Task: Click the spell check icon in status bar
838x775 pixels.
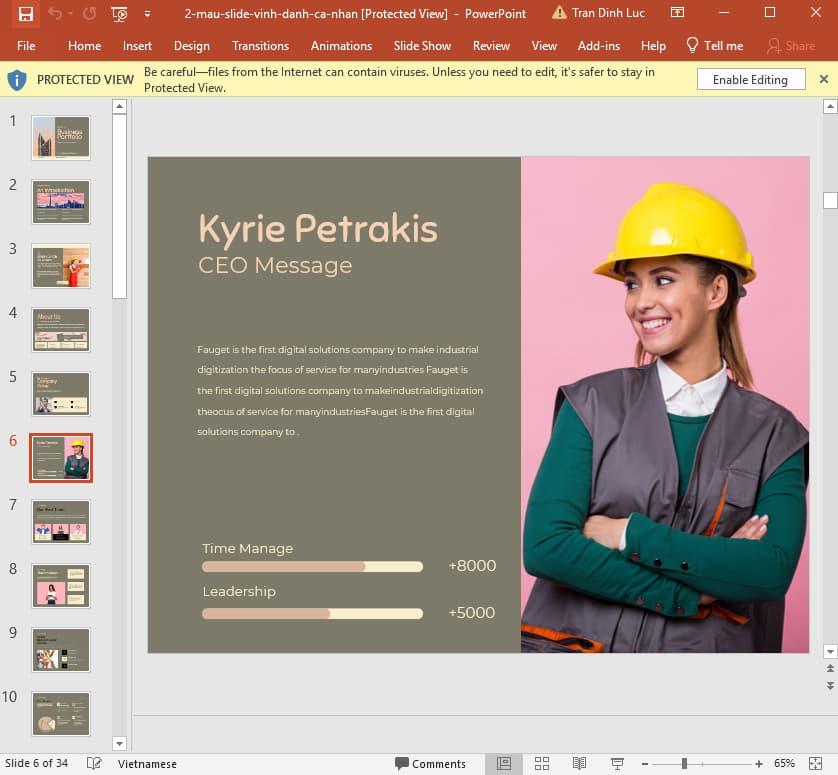Action: coord(94,764)
